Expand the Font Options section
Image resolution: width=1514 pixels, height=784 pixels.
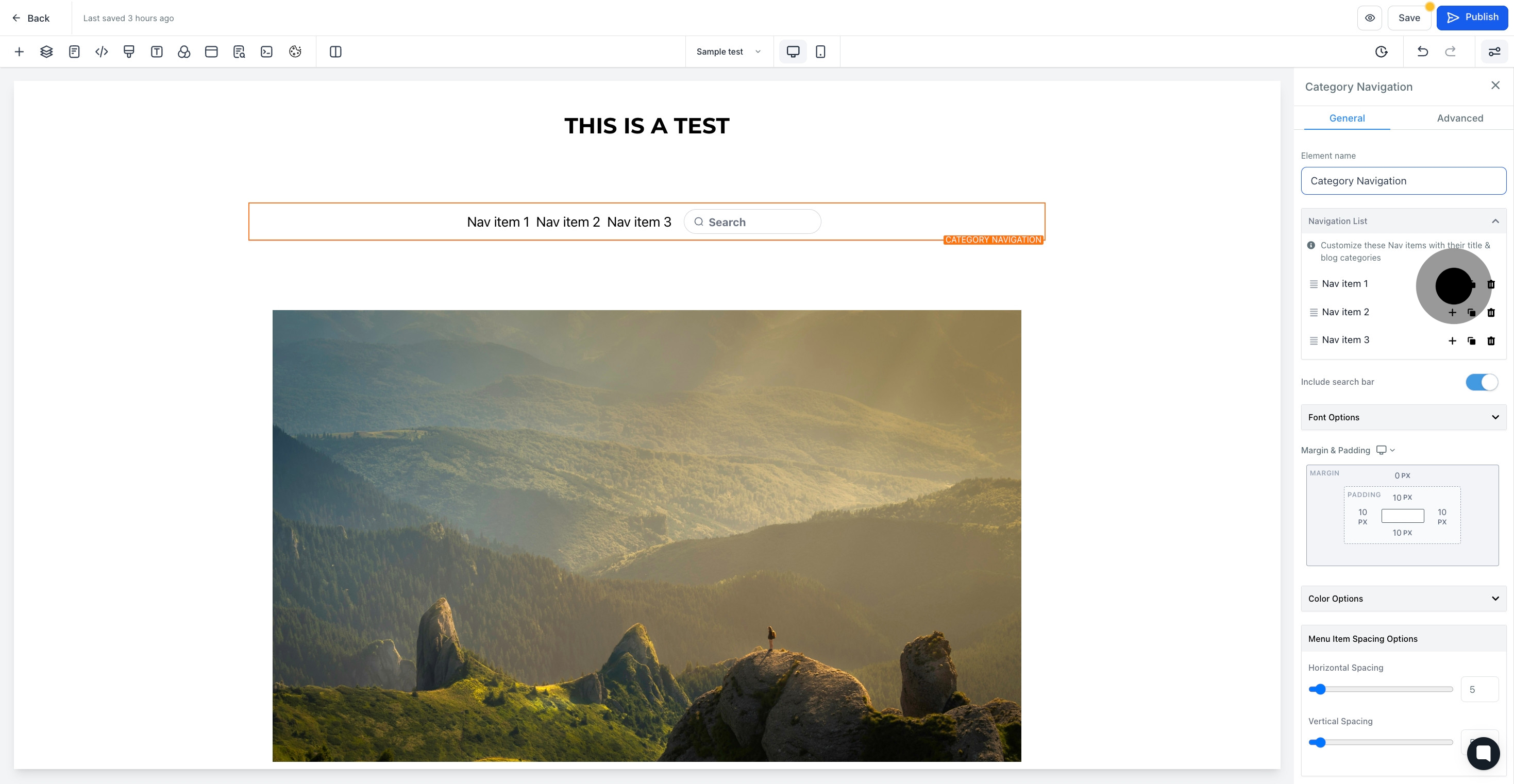(x=1404, y=417)
